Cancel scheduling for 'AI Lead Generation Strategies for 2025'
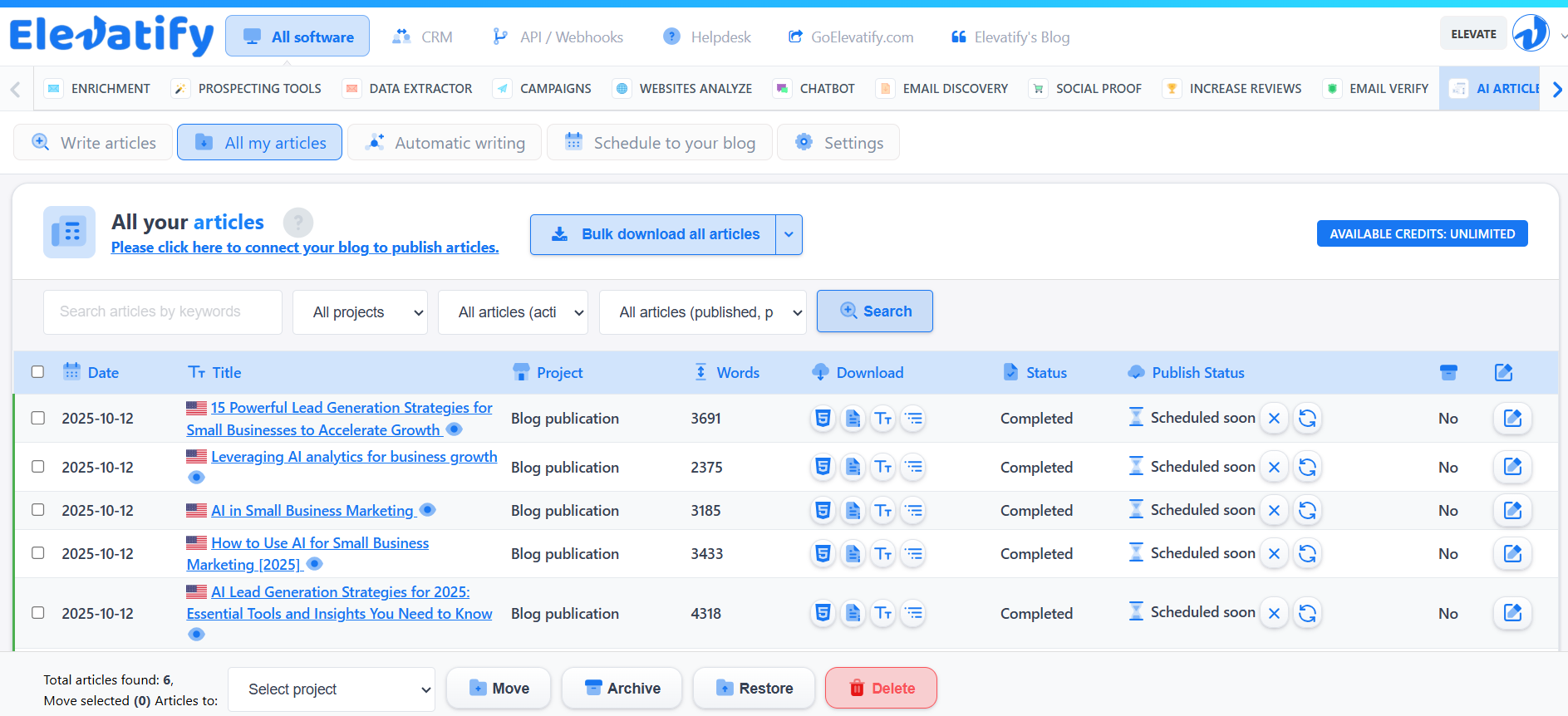This screenshot has height=716, width=1568. point(1274,613)
